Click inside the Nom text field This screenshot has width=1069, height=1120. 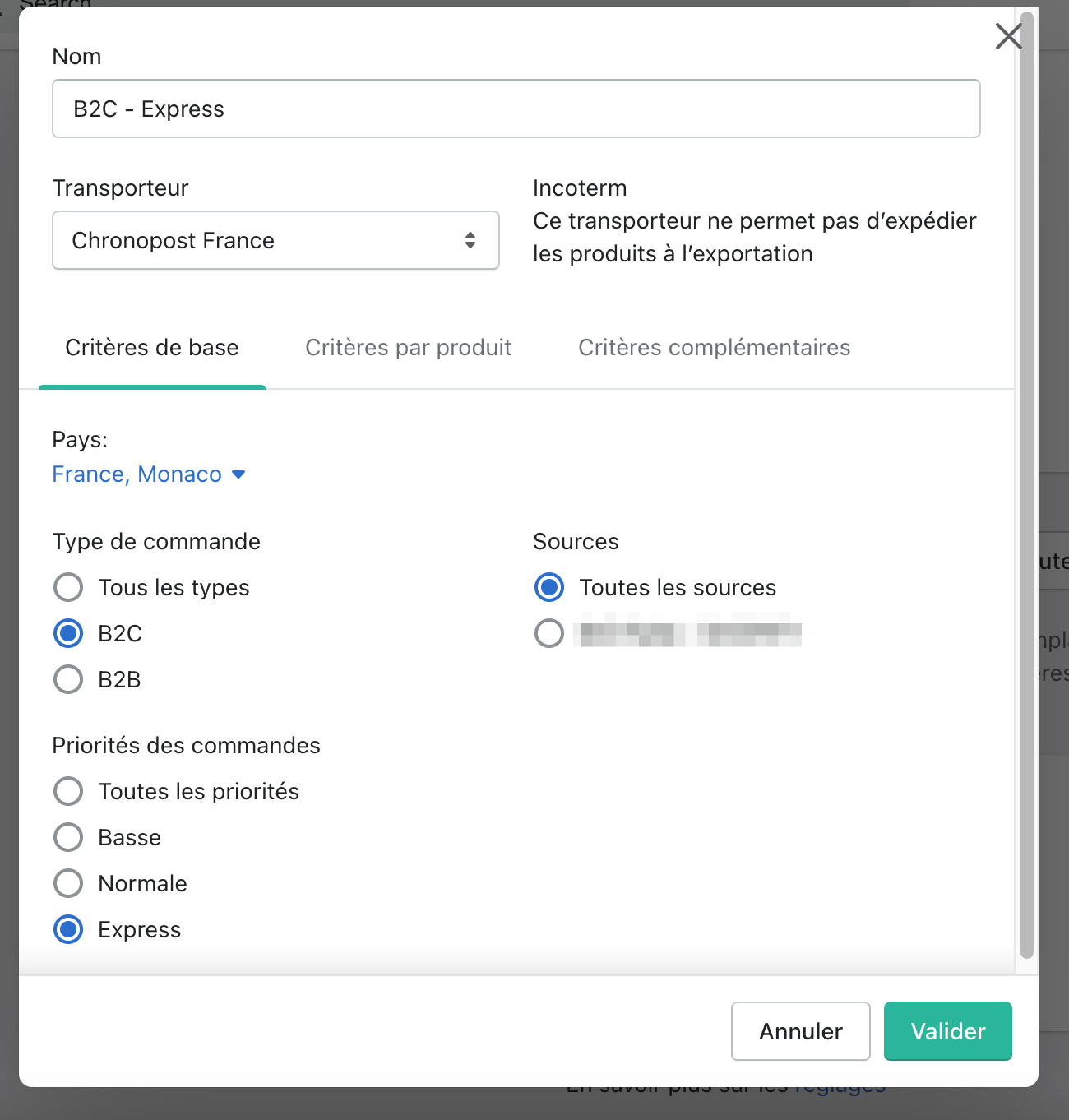pyautogui.click(x=516, y=108)
